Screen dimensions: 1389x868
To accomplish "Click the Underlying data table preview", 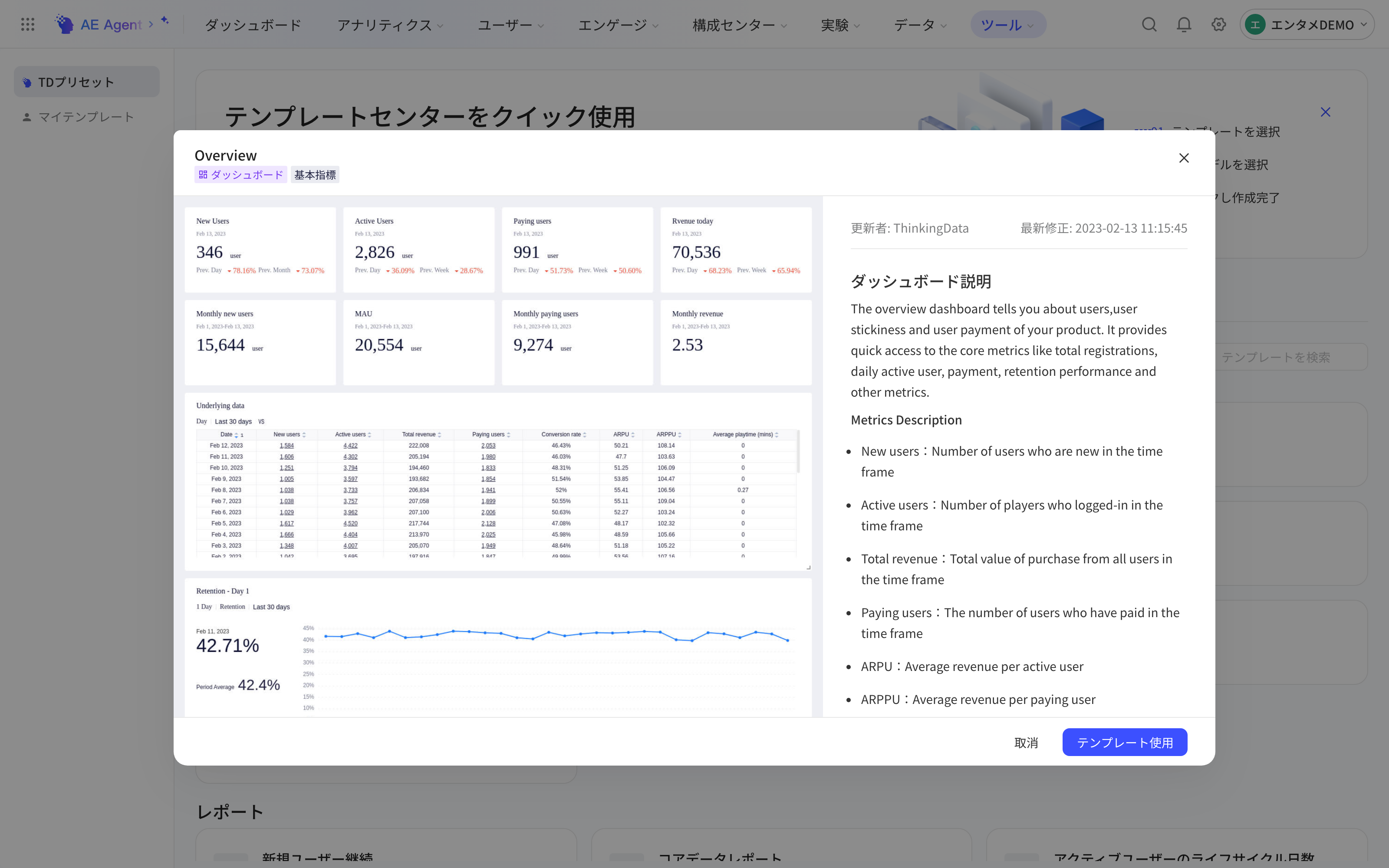I will (x=497, y=481).
